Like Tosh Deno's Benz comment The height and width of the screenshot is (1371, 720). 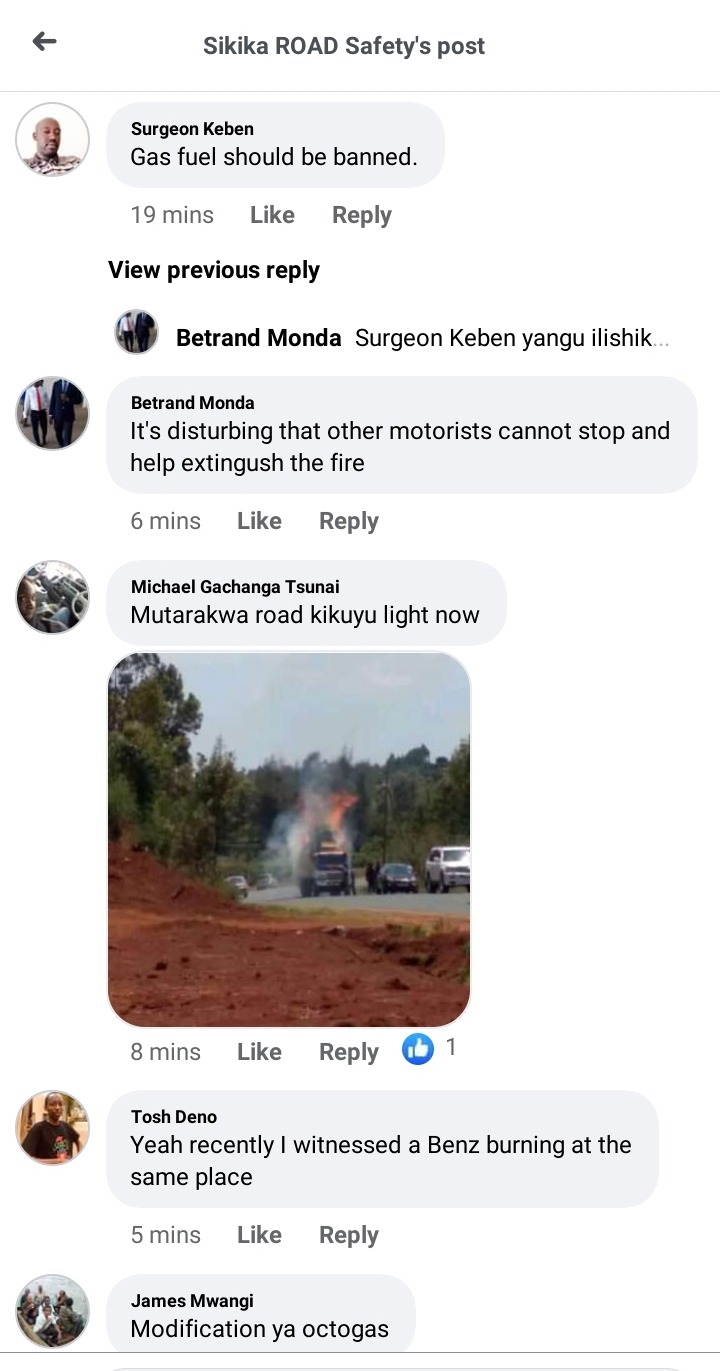coord(259,1235)
